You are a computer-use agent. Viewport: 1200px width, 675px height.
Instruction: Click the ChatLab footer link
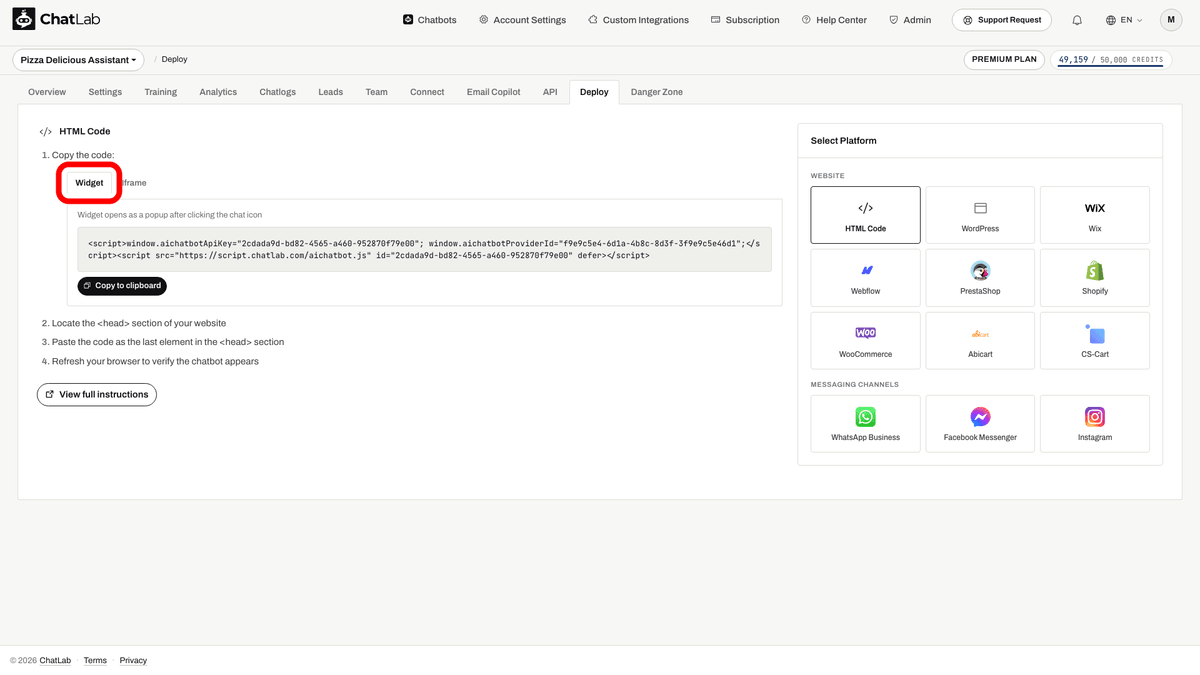coord(55,660)
